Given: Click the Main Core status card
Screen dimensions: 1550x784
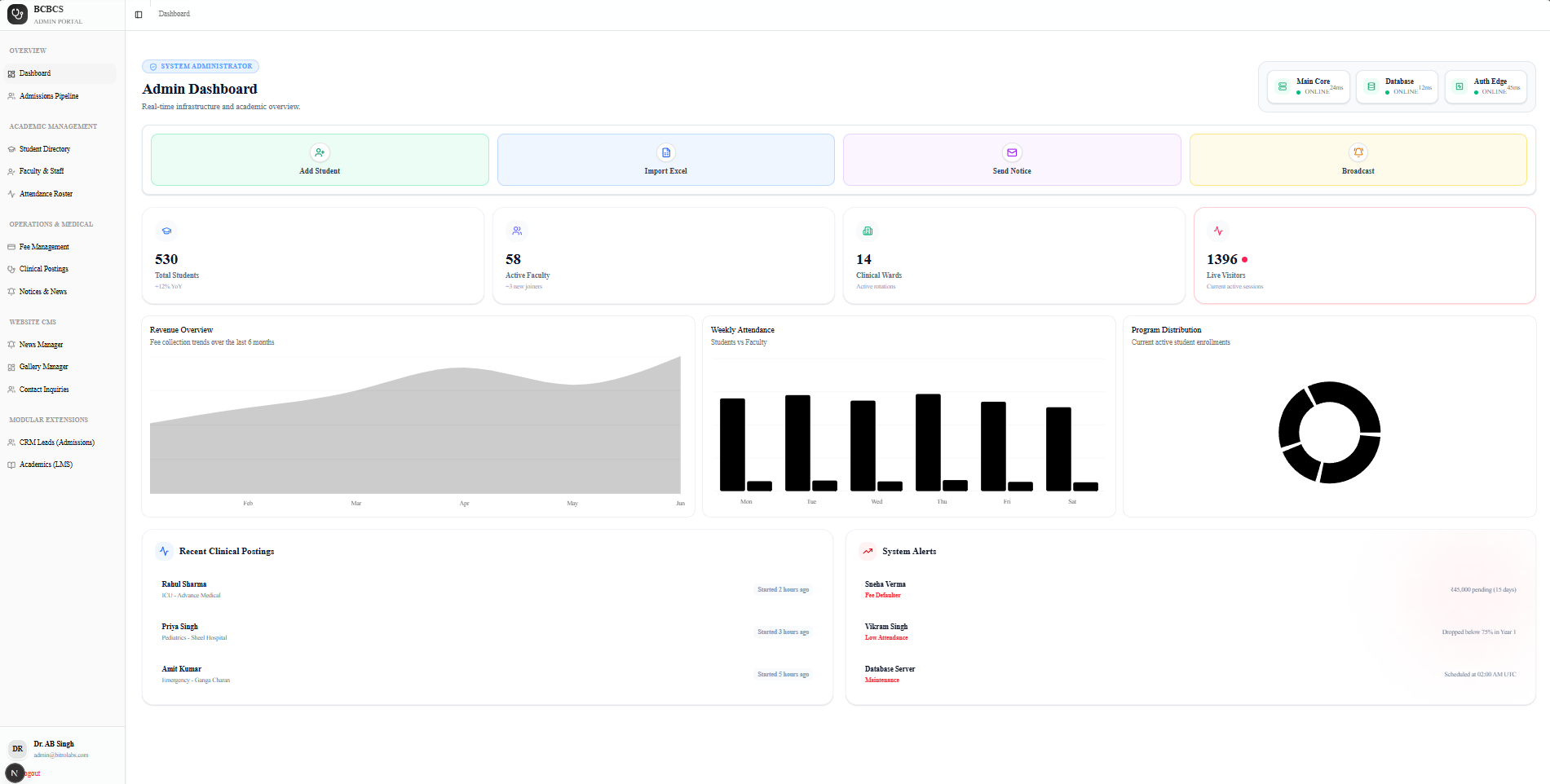Looking at the screenshot, I should pyautogui.click(x=1308, y=86).
